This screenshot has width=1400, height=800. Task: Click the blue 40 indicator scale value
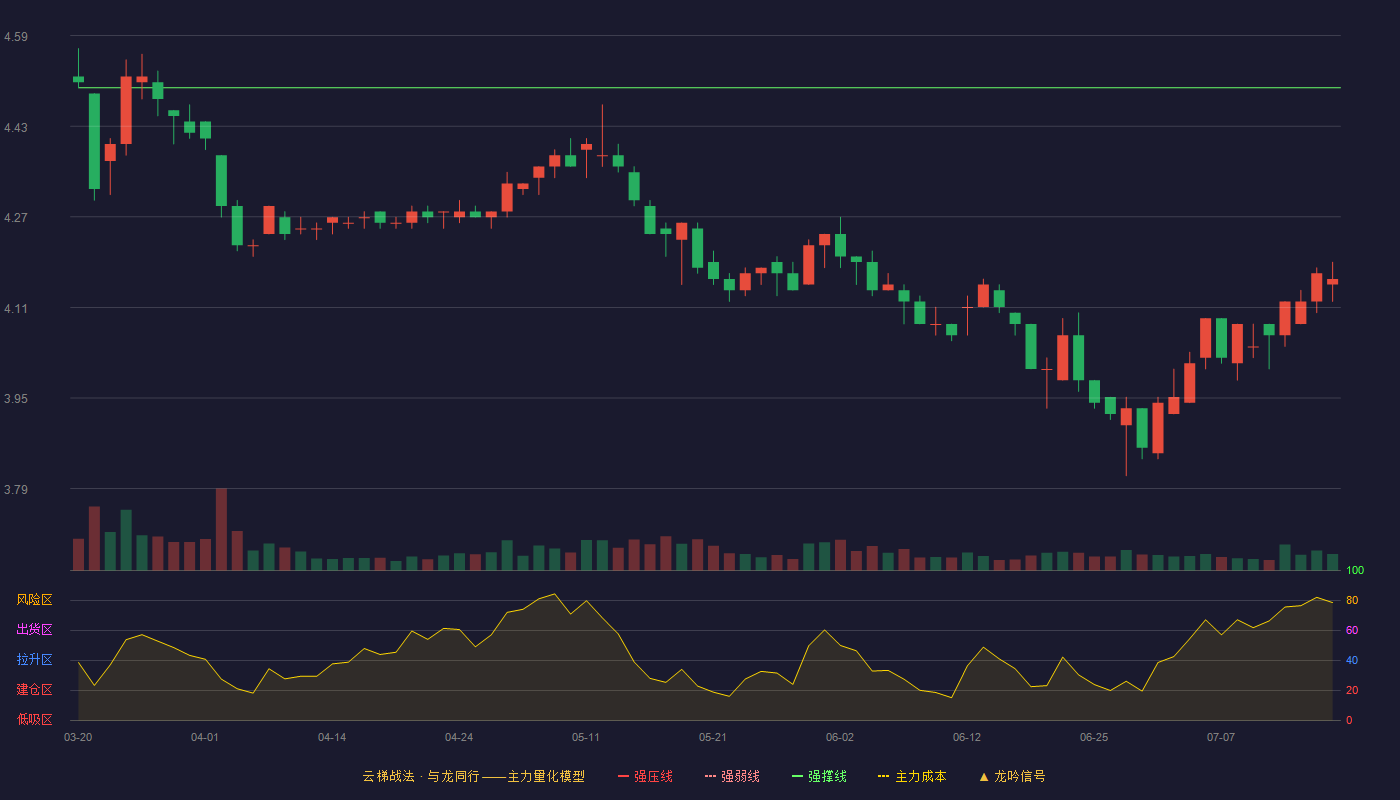click(1351, 660)
